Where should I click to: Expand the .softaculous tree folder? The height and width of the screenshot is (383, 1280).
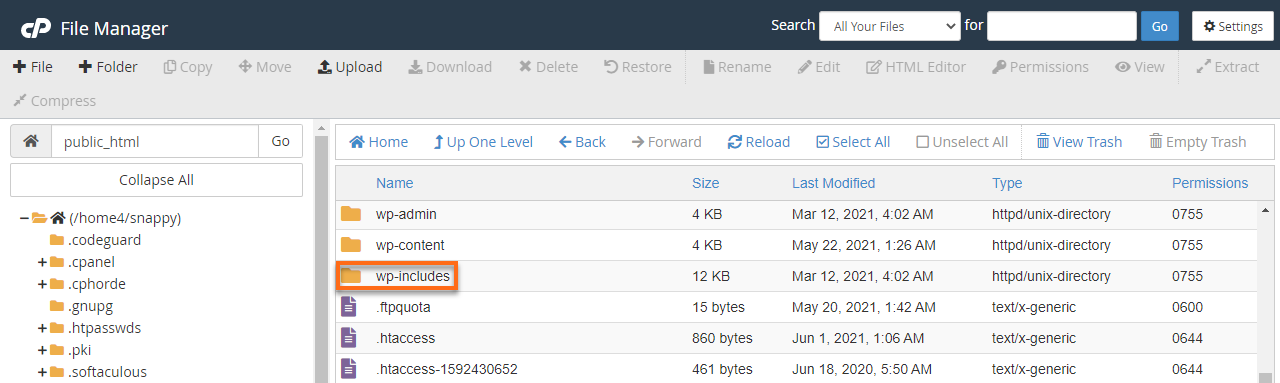(42, 372)
